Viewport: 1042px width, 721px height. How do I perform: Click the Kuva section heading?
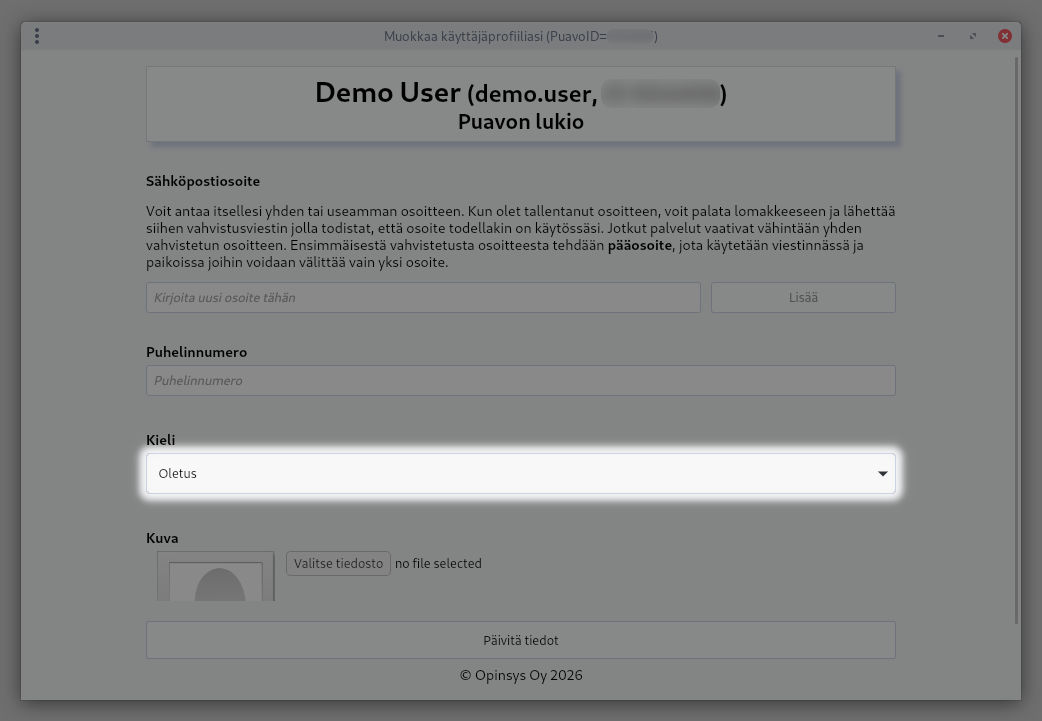click(162, 538)
